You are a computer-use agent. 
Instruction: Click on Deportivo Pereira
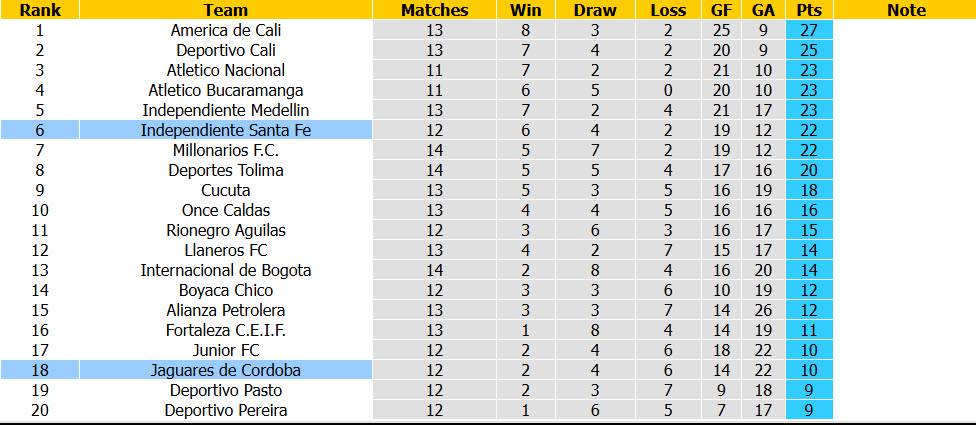[x=226, y=410]
